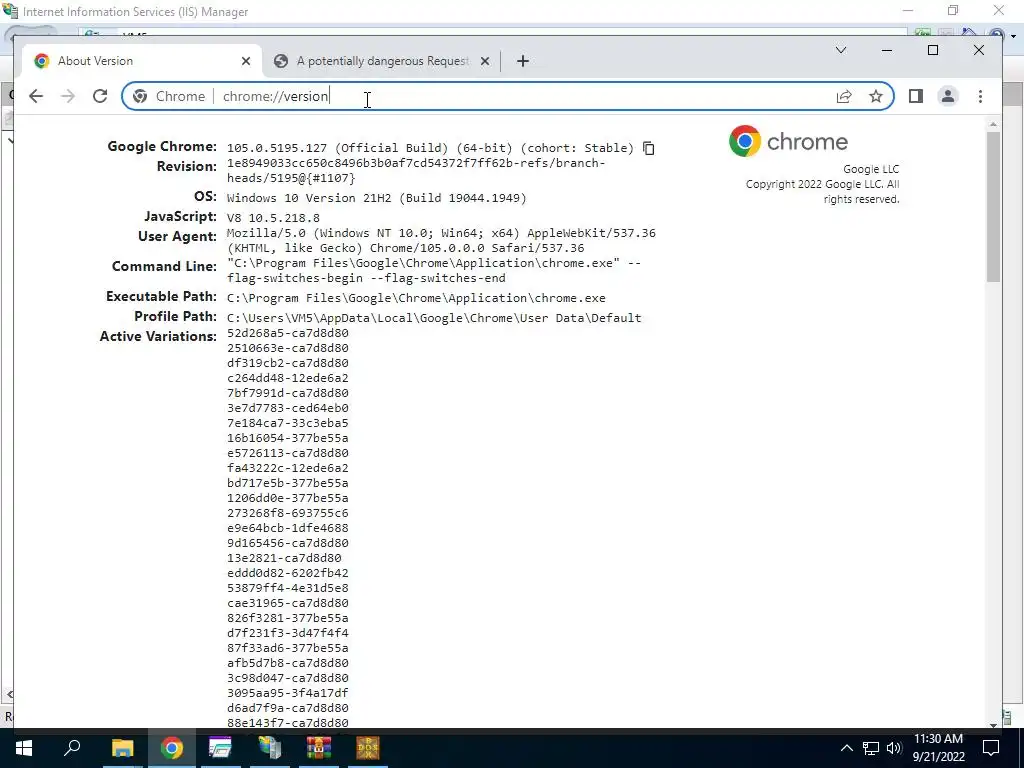Click variation c264dd48-12ede6a2
1024x768 pixels.
(287, 378)
